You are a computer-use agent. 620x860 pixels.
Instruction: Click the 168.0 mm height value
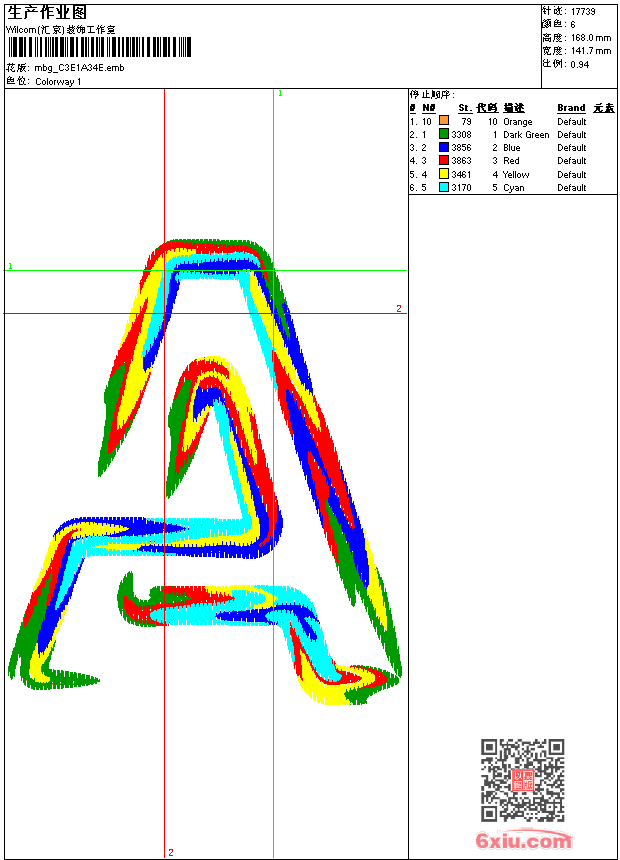click(590, 37)
